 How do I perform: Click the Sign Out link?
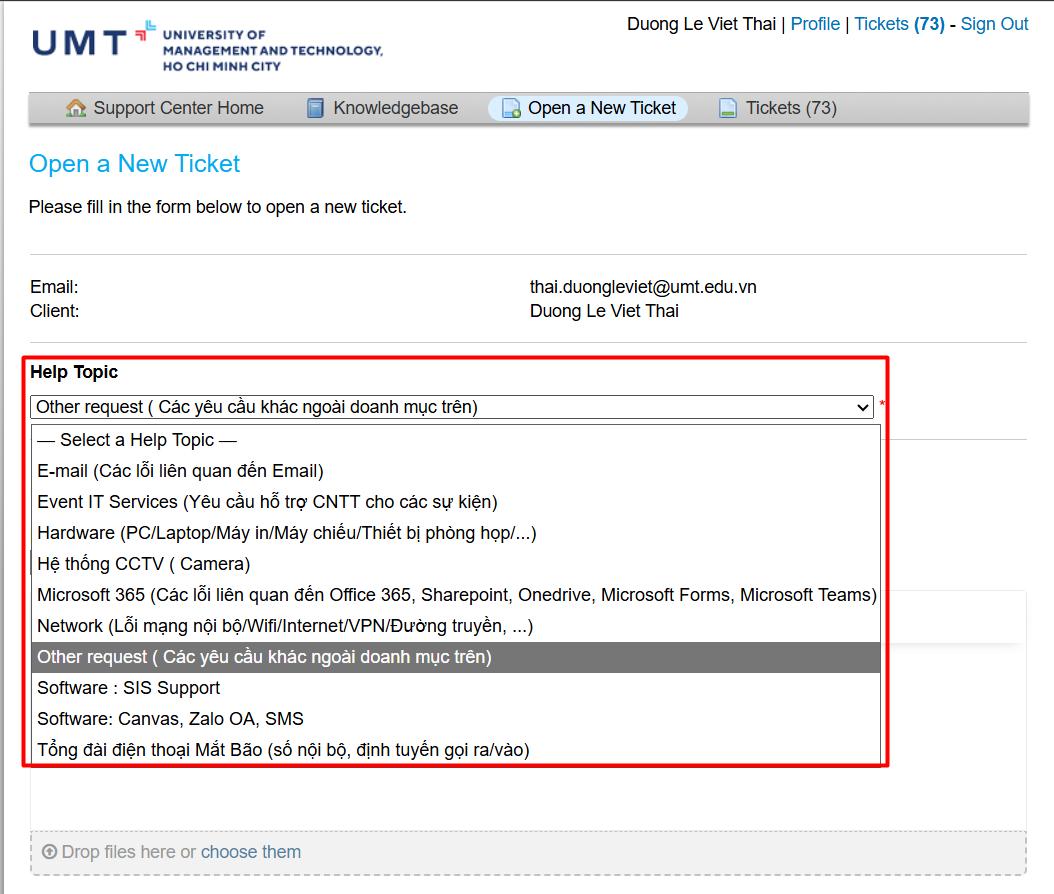(x=994, y=24)
